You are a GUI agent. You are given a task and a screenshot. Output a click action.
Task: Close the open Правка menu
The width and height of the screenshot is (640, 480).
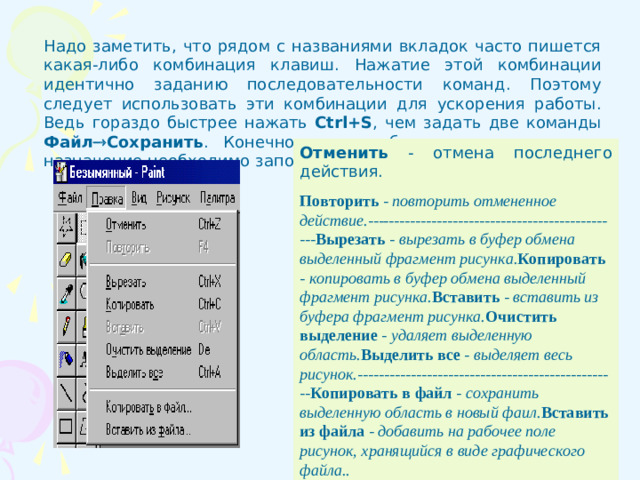[x=107, y=198]
